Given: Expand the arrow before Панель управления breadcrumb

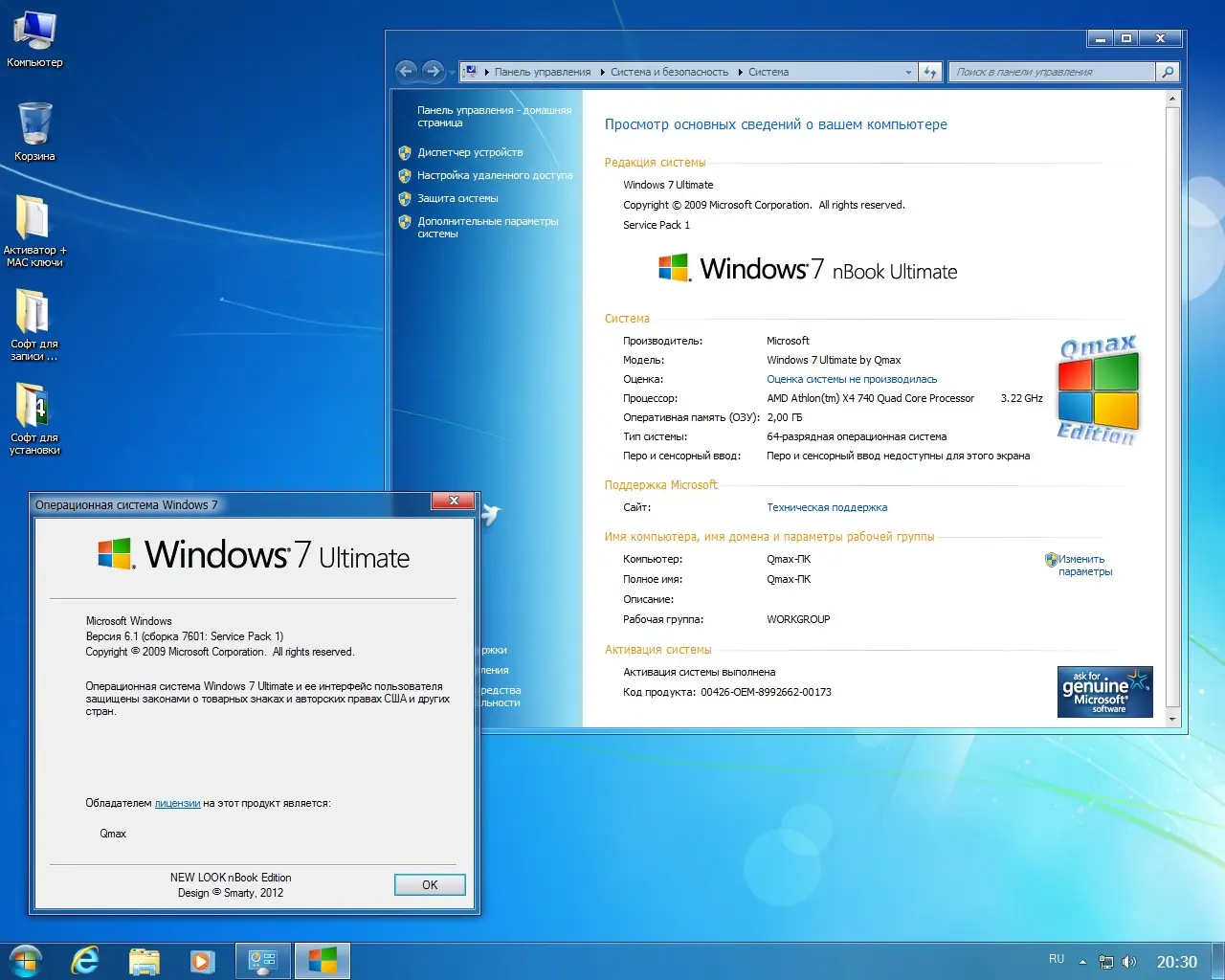Looking at the screenshot, I should (487, 72).
